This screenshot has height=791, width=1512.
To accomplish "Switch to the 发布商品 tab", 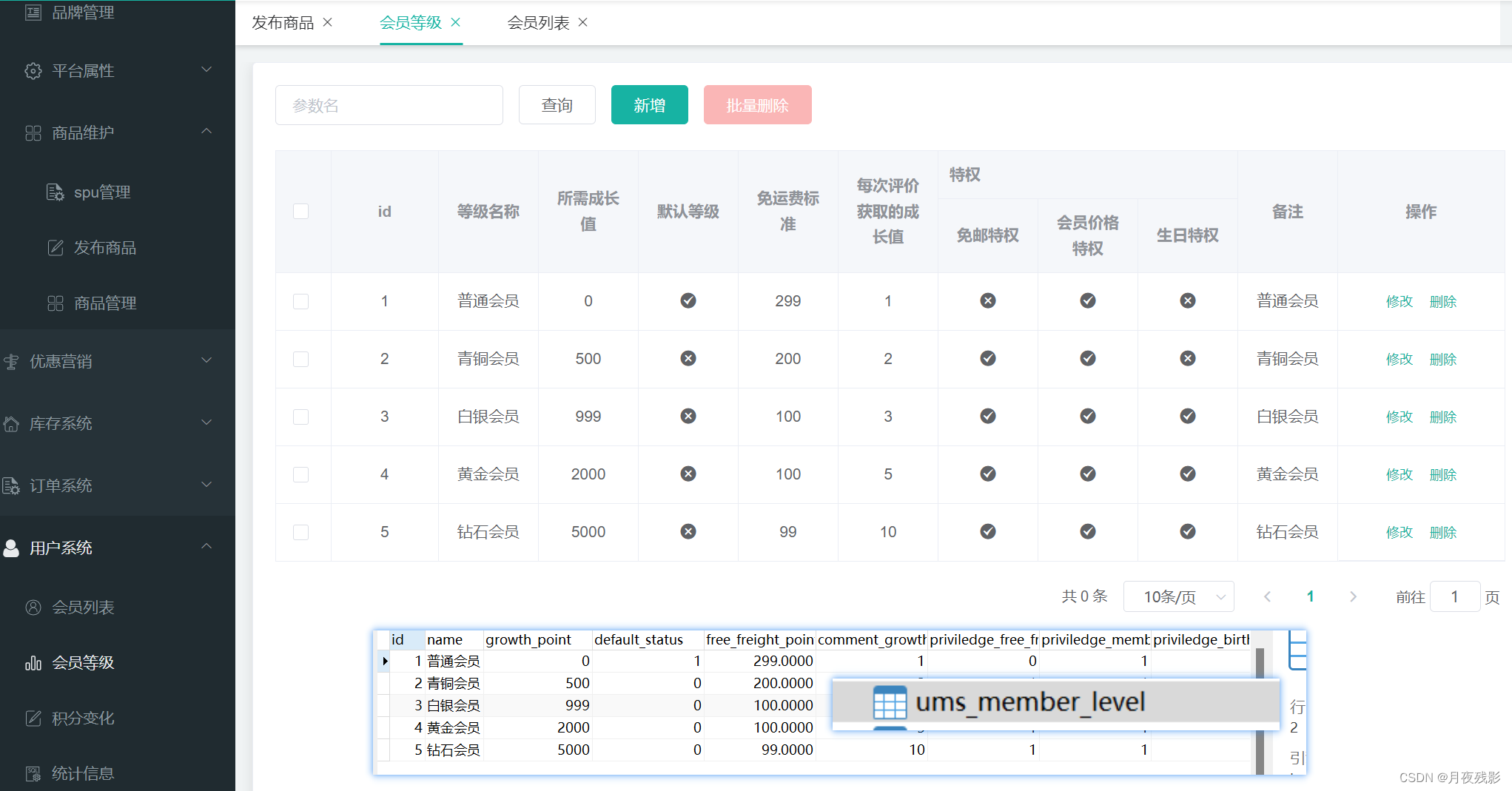I will click(283, 23).
